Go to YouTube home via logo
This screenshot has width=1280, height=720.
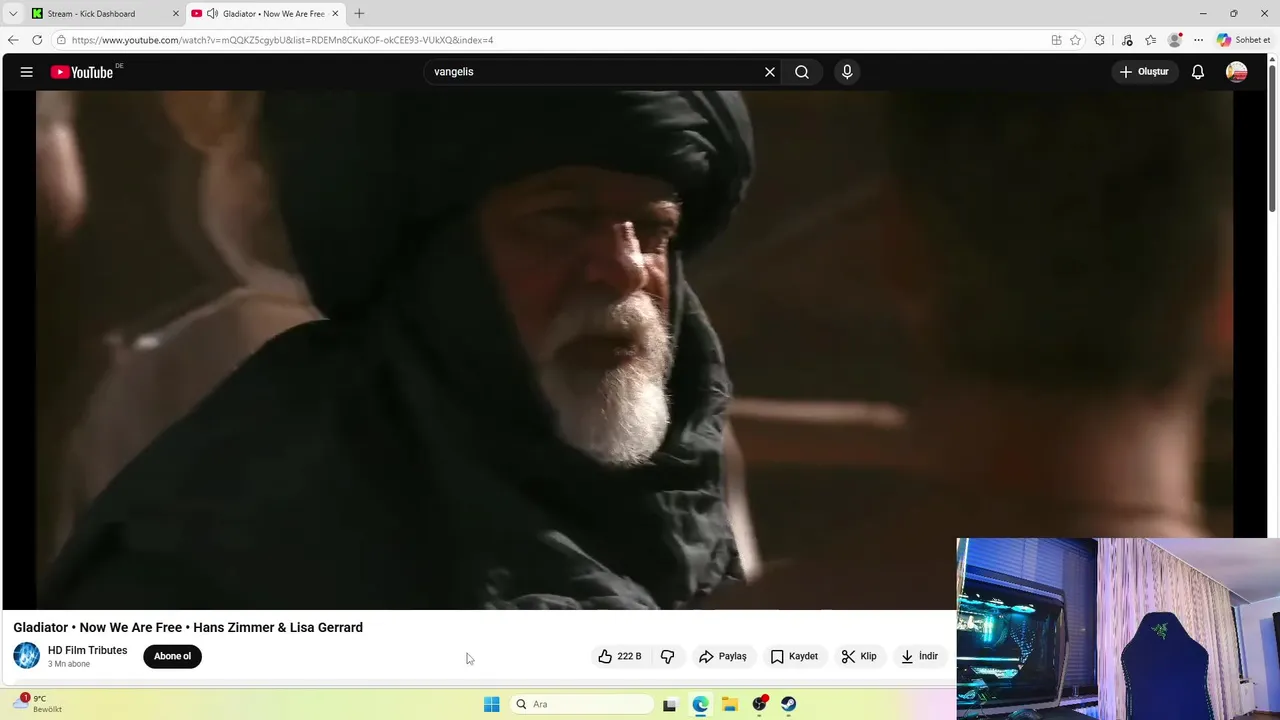coord(82,72)
